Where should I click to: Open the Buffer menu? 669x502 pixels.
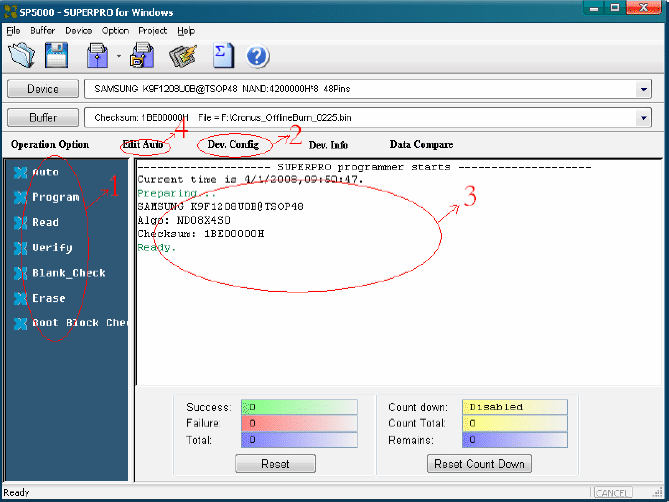tap(43, 31)
